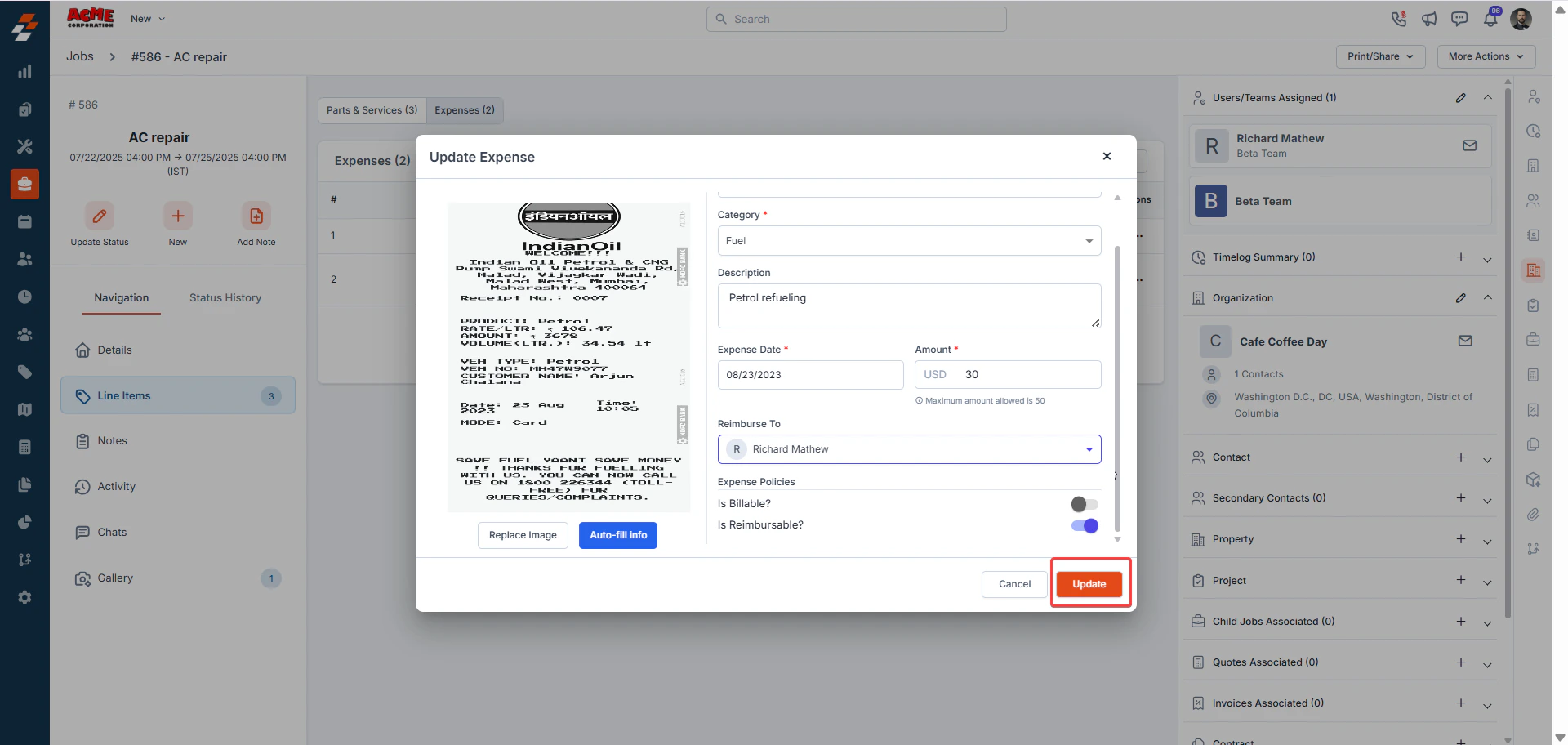The width and height of the screenshot is (1568, 745).
Task: Switch to Expenses (2) tab
Action: 465,110
